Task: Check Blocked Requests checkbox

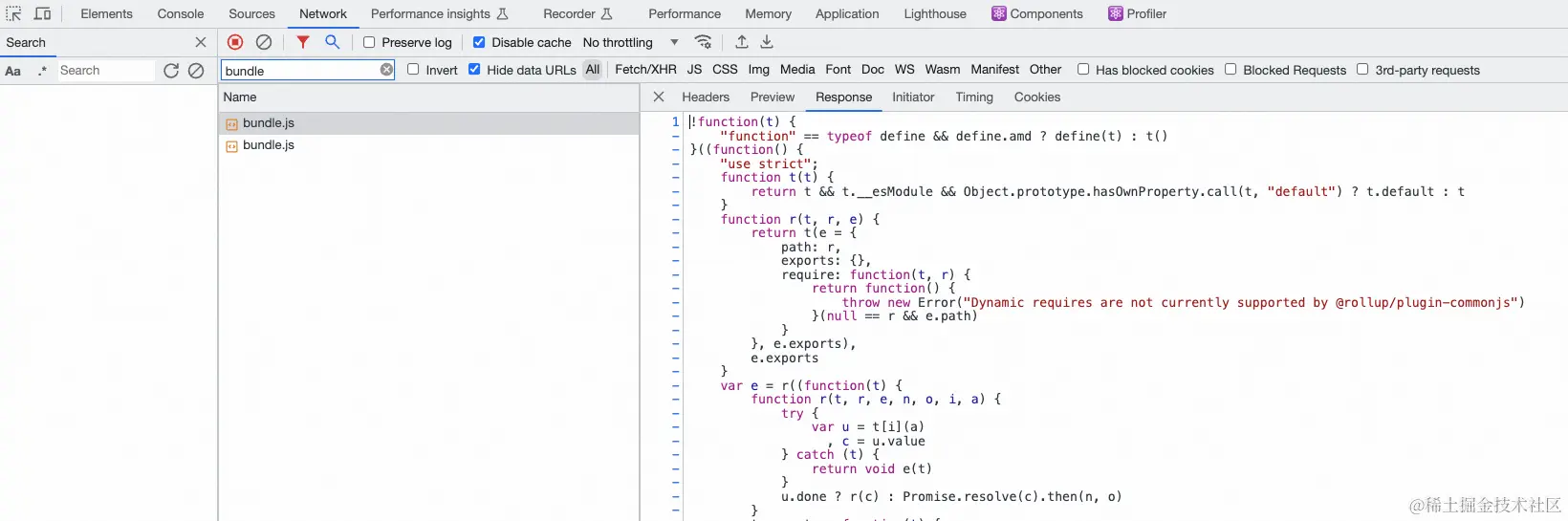Action: pyautogui.click(x=1230, y=69)
